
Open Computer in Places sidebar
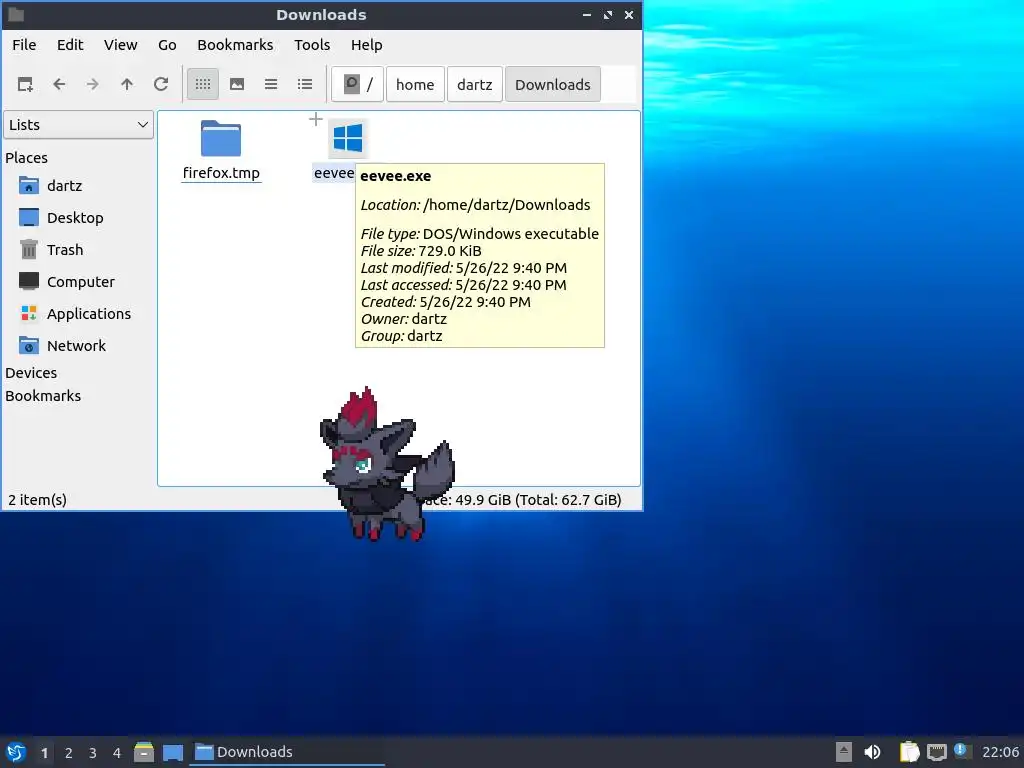click(x=78, y=282)
